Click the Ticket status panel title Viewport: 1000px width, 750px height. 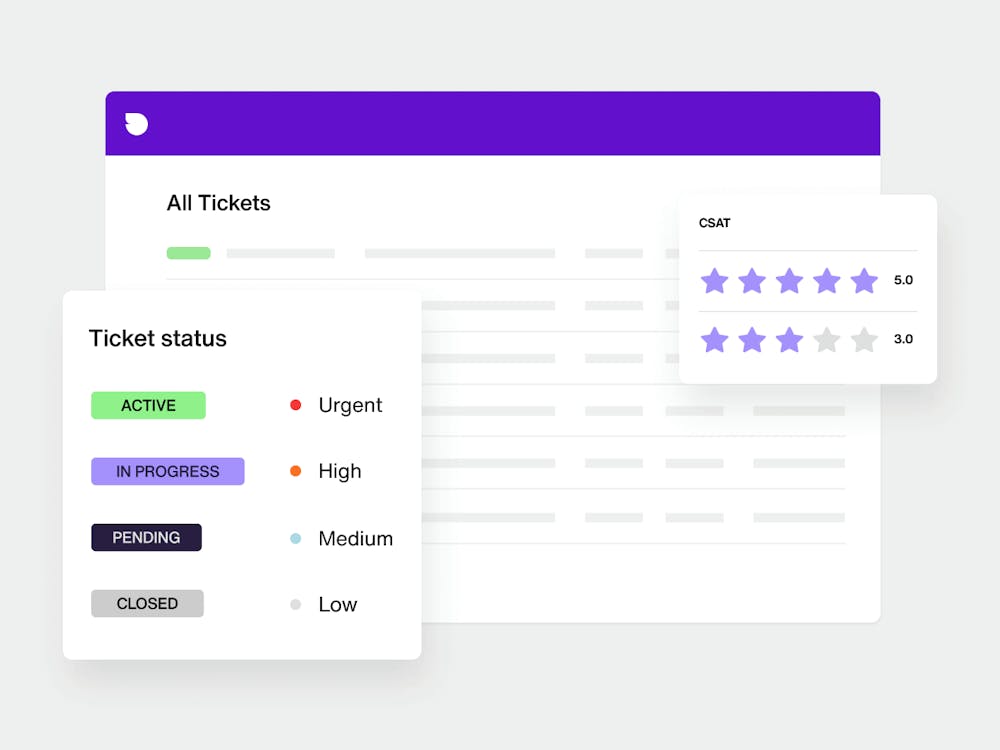157,338
